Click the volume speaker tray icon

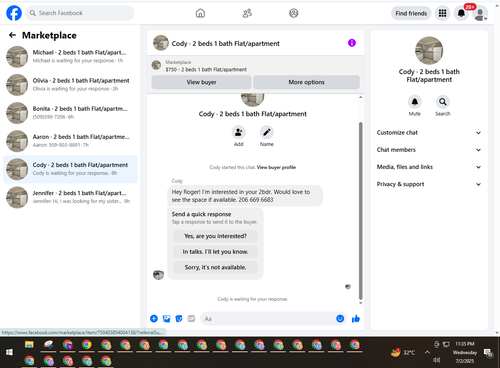[436, 360]
